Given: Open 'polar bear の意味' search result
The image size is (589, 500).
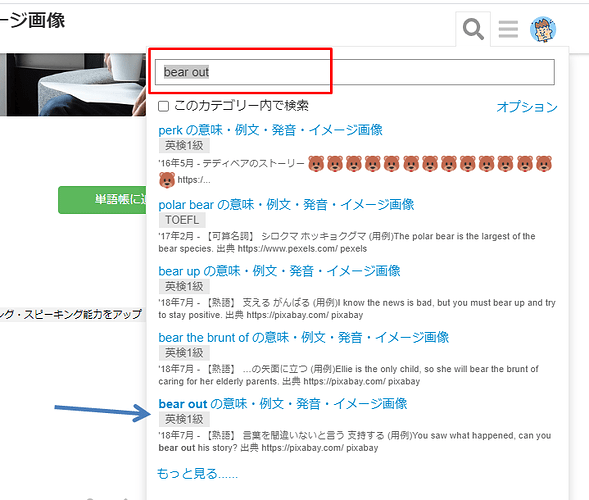Looking at the screenshot, I should (x=286, y=204).
